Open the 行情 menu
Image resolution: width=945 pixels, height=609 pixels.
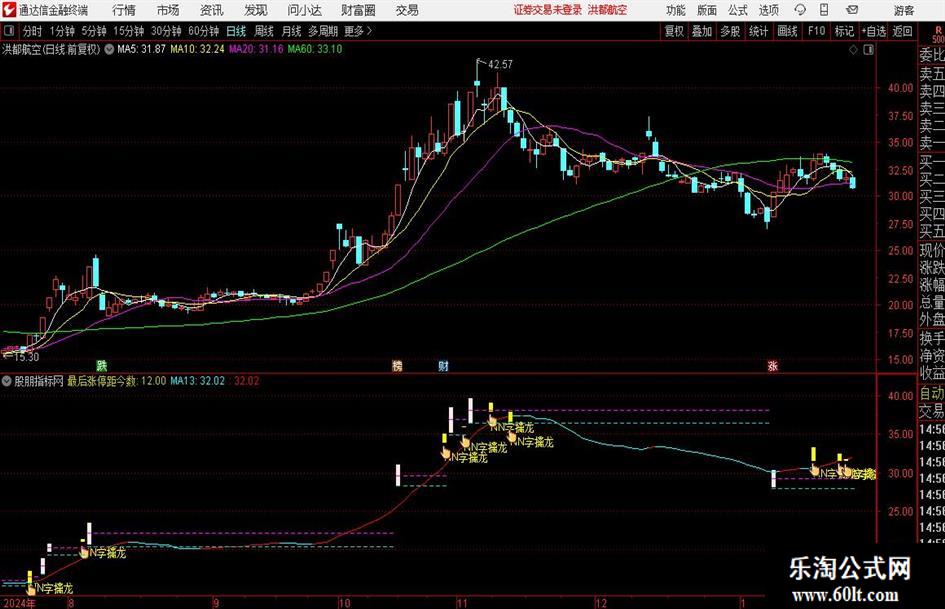click(x=124, y=10)
